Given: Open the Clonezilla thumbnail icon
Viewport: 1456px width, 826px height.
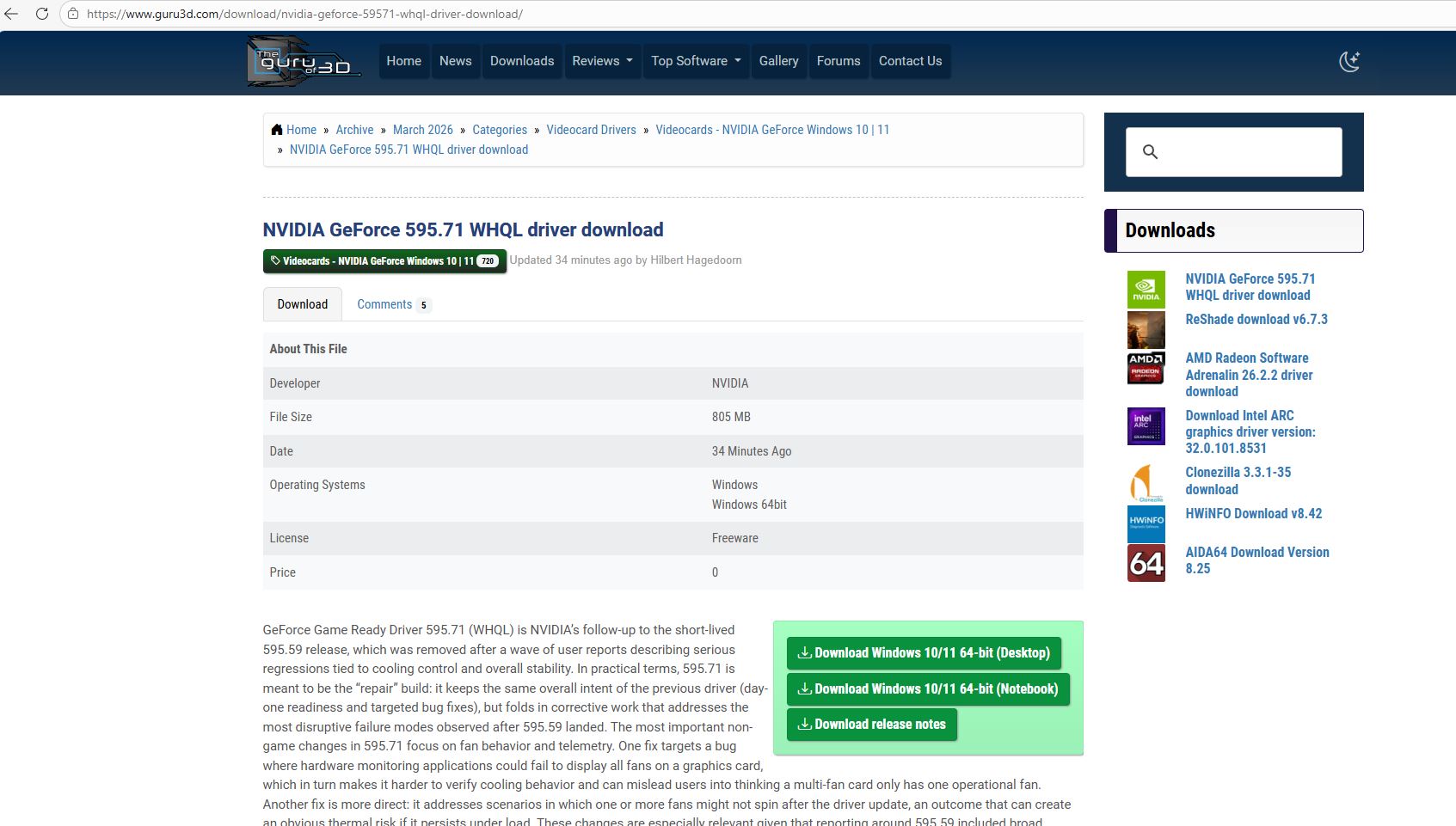Looking at the screenshot, I should tap(1146, 483).
